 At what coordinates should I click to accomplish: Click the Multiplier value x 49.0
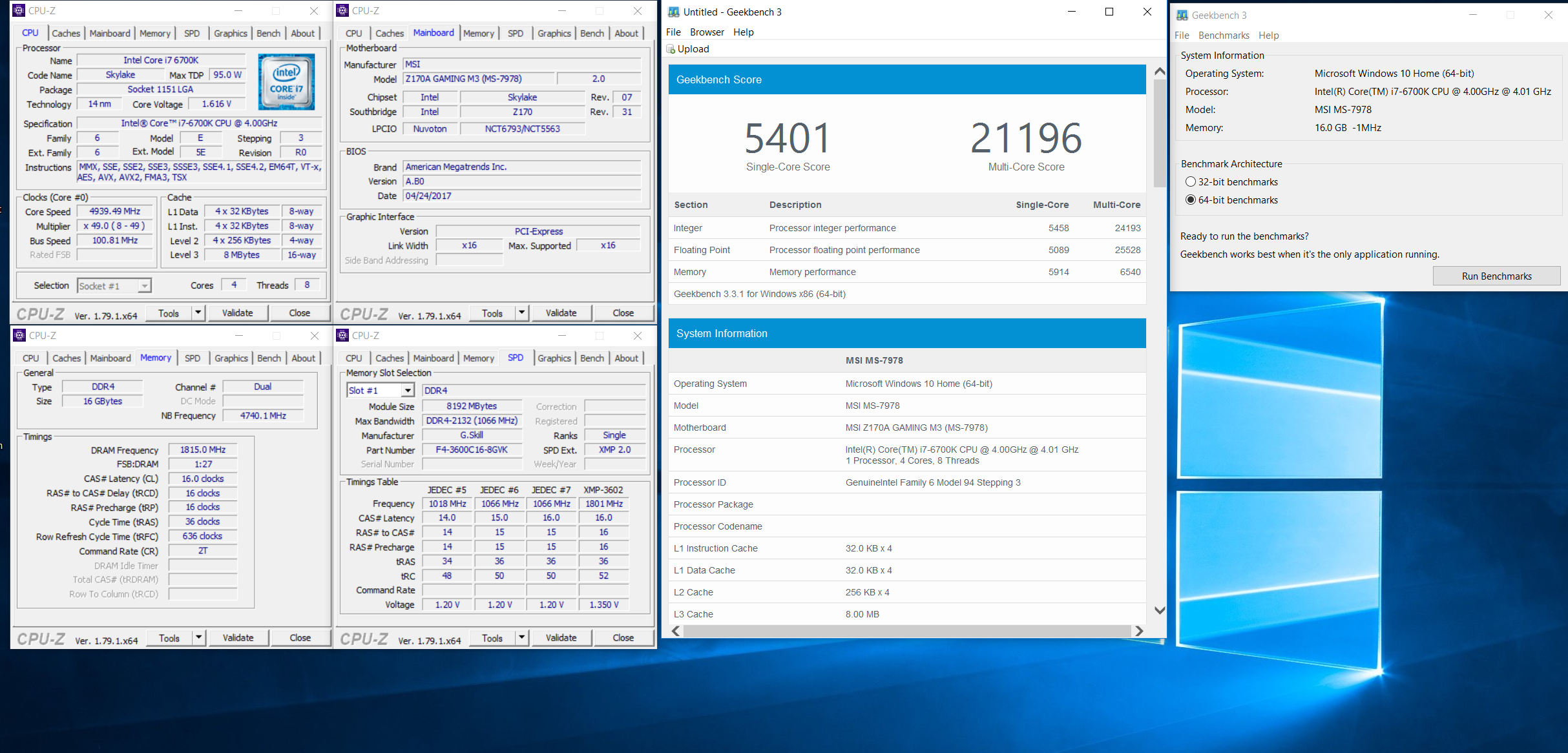coord(115,226)
